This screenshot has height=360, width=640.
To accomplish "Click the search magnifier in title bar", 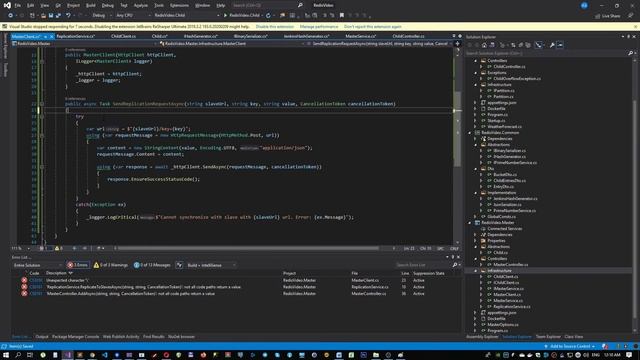I will [x=300, y=5].
